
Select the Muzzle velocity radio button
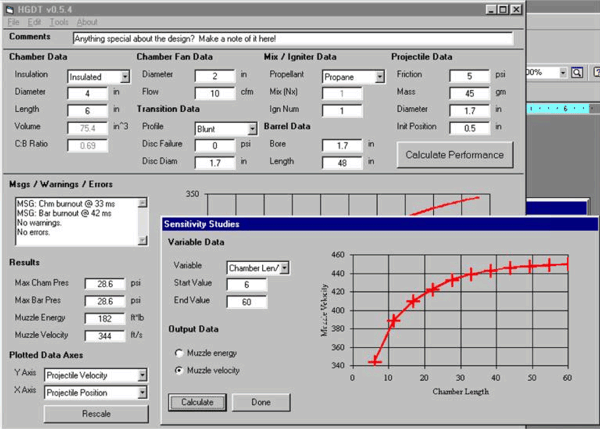point(179,371)
